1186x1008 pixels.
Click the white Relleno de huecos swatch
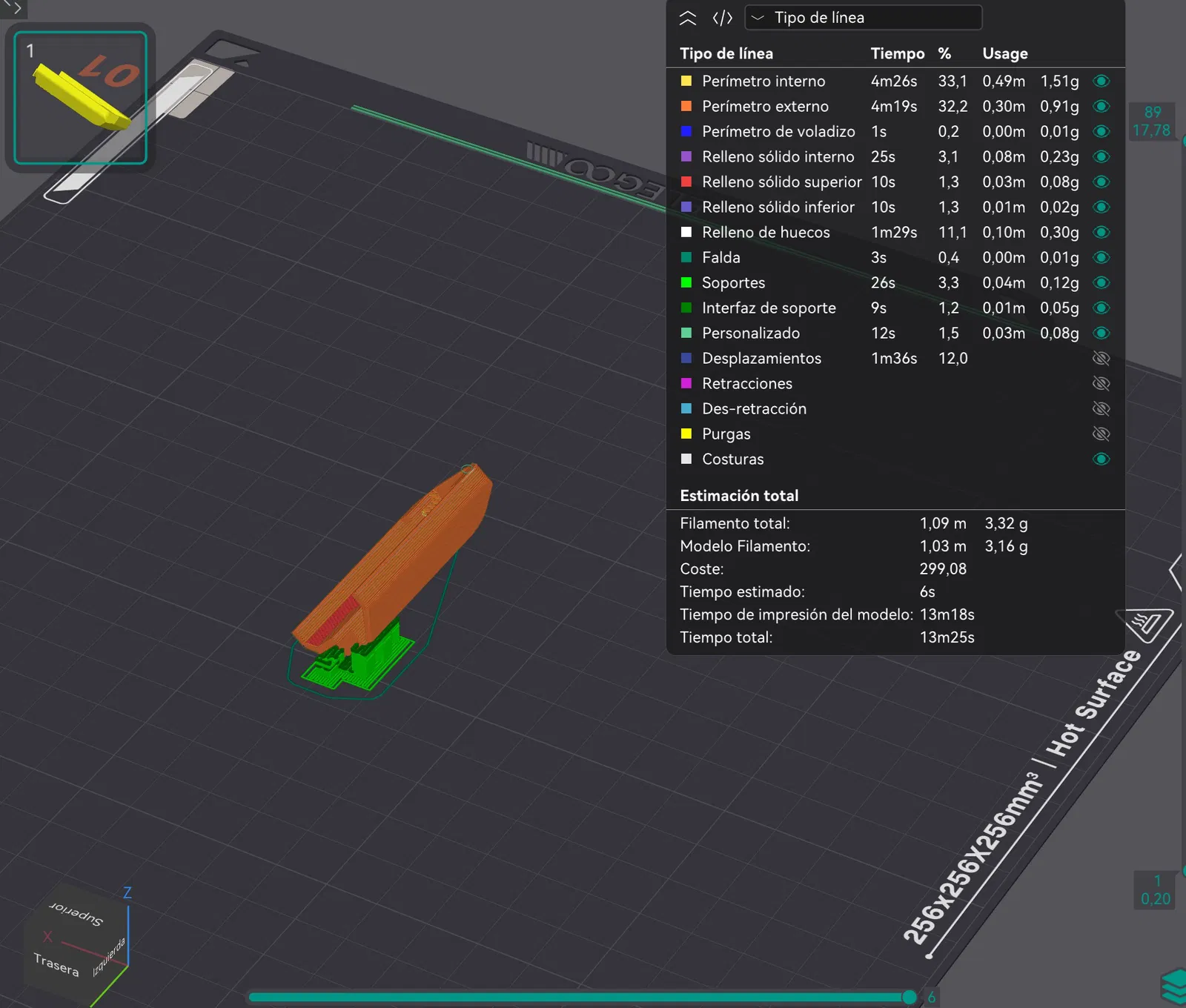pyautogui.click(x=686, y=232)
